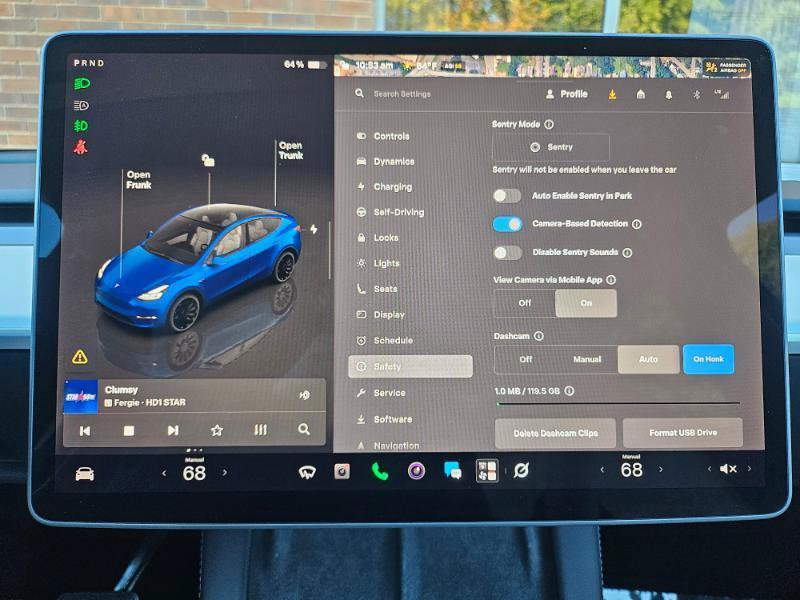Tap the unlock padlock icon above car
Viewport: 800px width, 600px height.
pyautogui.click(x=208, y=160)
